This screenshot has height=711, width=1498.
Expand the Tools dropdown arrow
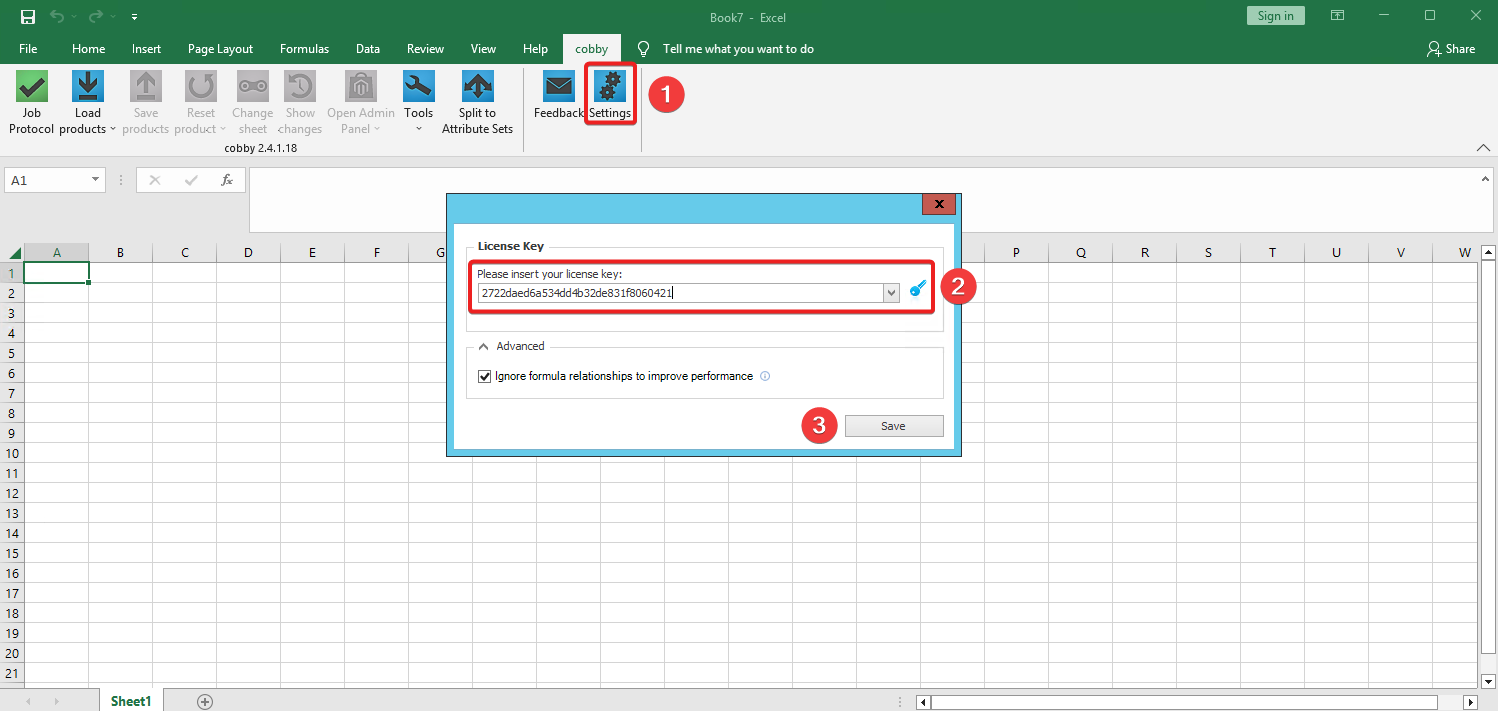click(419, 129)
